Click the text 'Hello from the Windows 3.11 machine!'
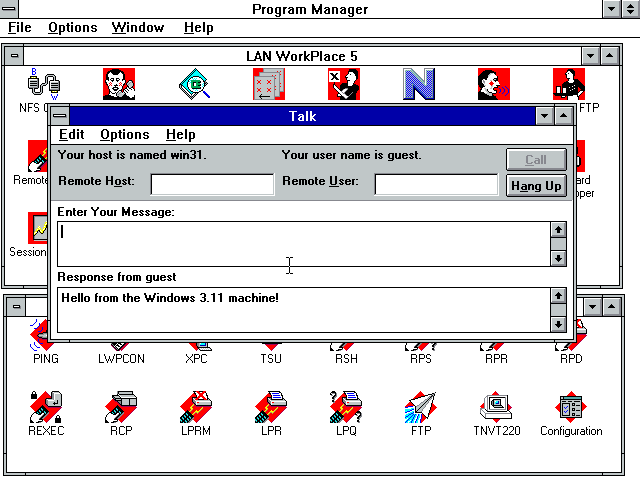The image size is (640, 480). (170, 298)
